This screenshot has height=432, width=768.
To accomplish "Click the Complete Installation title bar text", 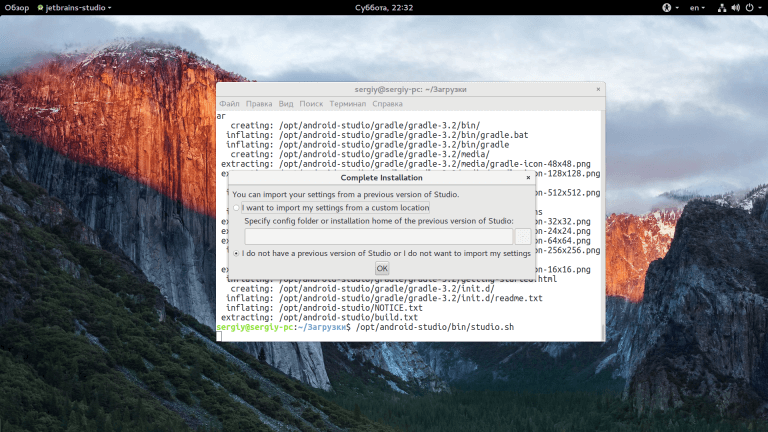I will pos(381,178).
